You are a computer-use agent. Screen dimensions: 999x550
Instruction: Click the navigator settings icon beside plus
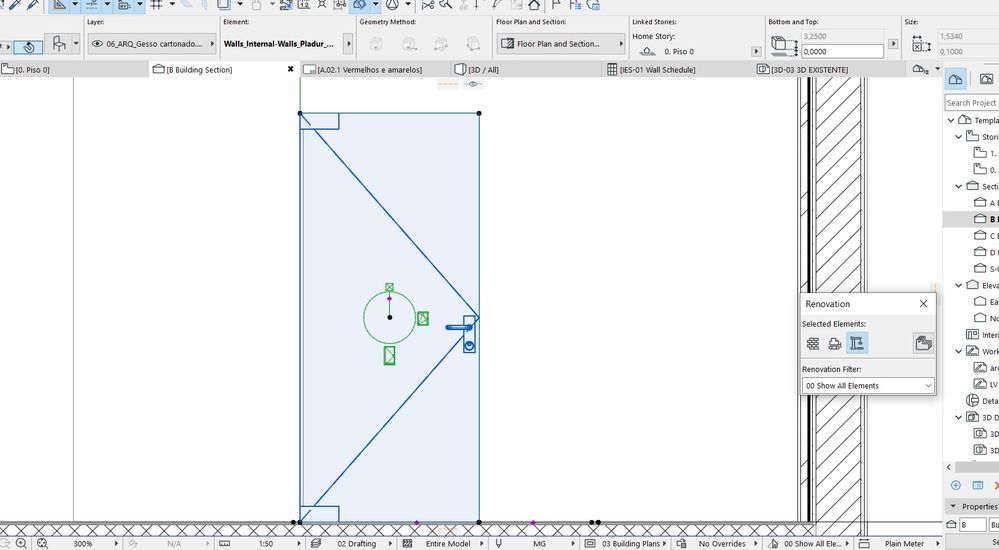pos(977,486)
